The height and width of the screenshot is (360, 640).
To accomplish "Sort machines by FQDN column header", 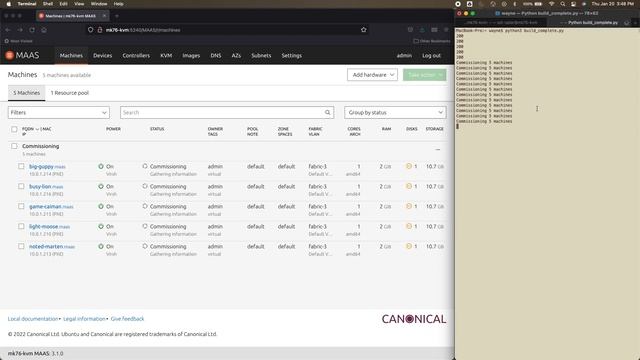I will click(x=28, y=129).
